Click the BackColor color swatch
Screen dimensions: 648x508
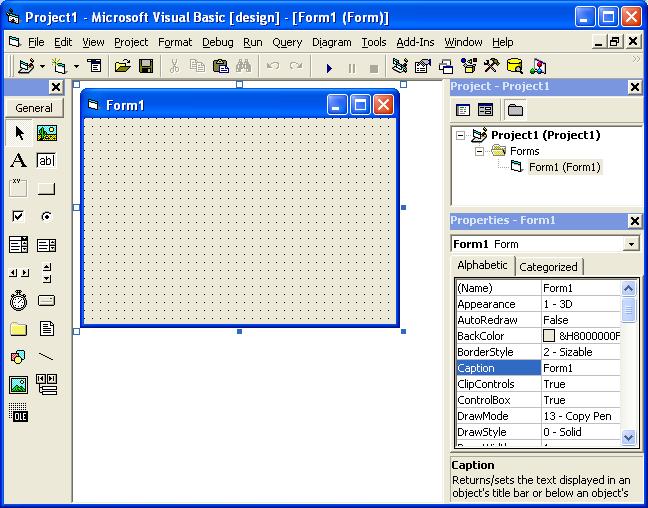(549, 336)
